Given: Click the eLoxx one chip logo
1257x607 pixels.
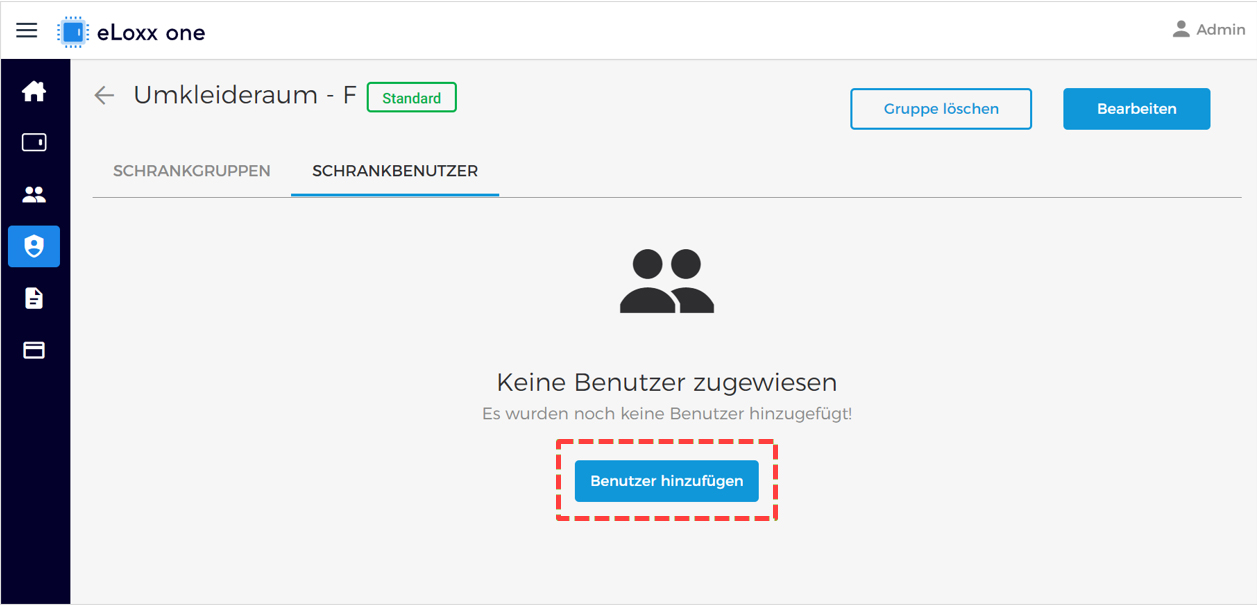Looking at the screenshot, I should coord(73,32).
